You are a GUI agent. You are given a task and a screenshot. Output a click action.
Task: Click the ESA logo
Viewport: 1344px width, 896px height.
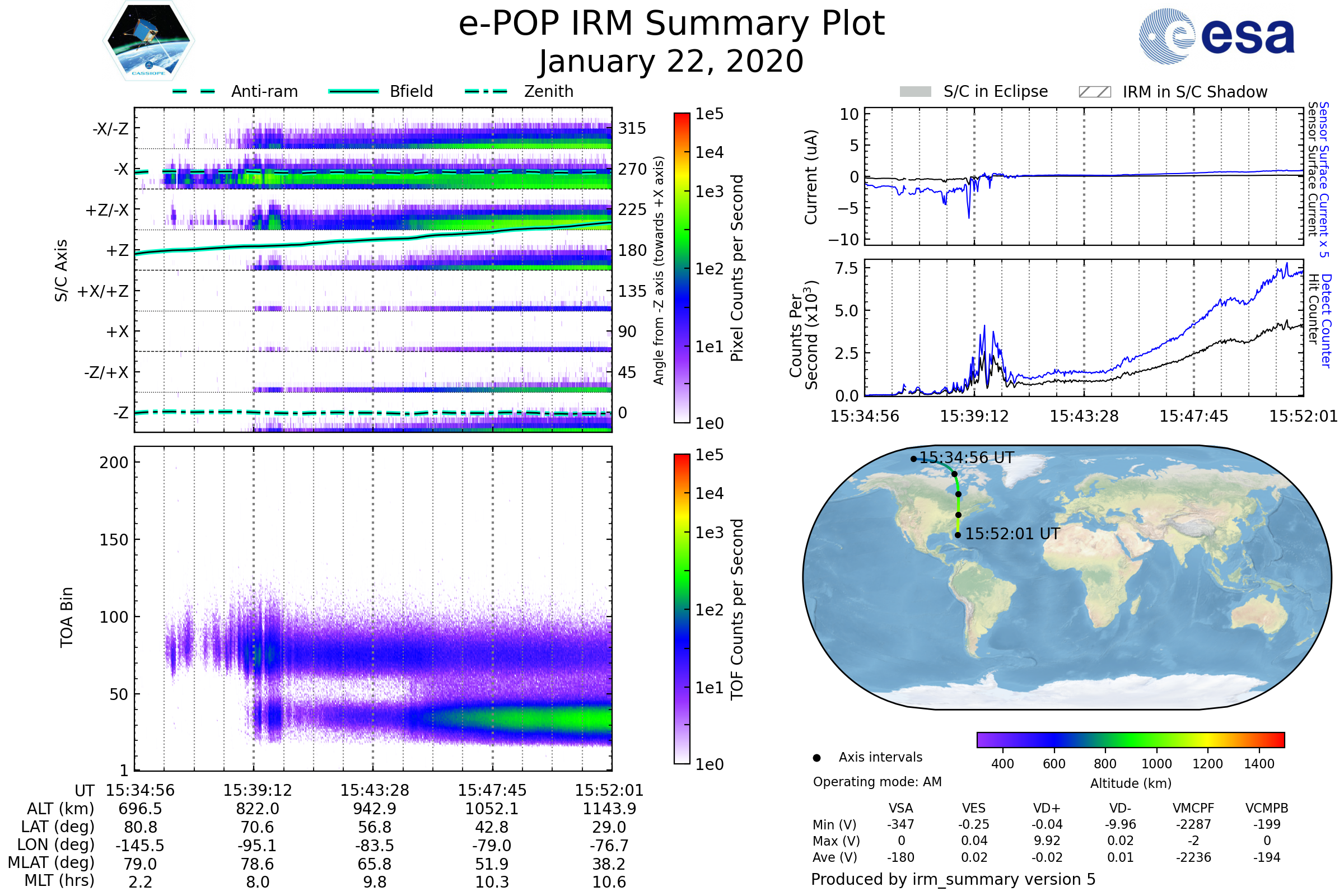1216,36
